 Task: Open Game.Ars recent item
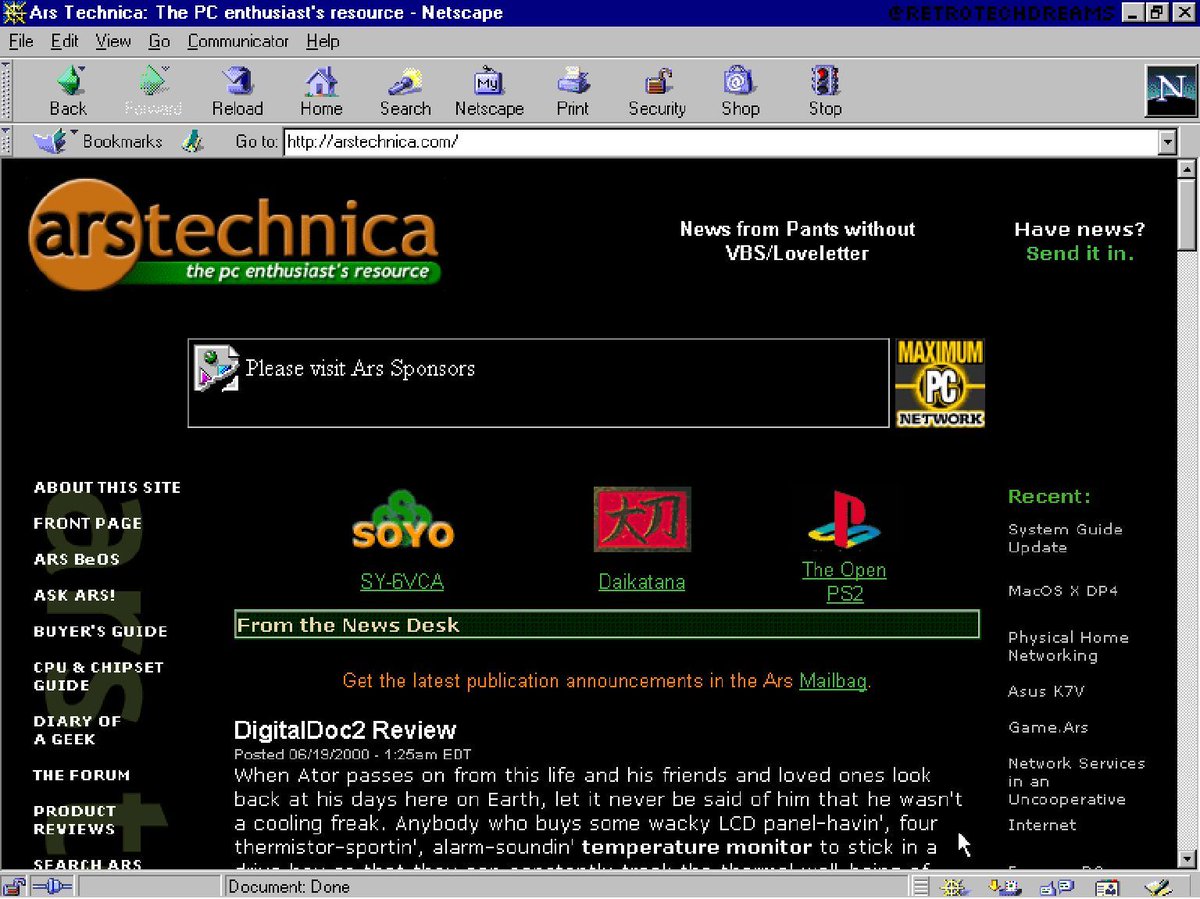coord(1048,727)
